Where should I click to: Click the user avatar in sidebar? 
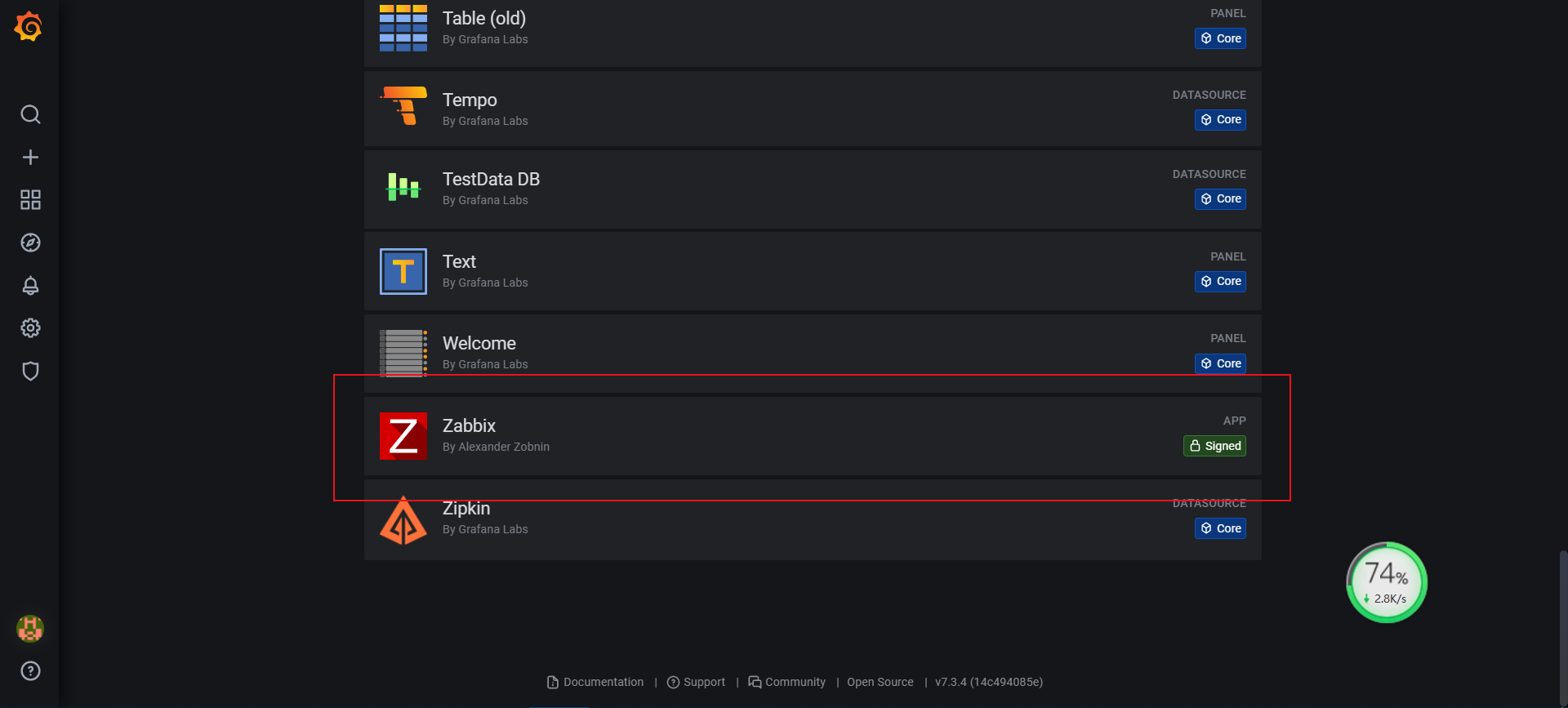(x=30, y=629)
